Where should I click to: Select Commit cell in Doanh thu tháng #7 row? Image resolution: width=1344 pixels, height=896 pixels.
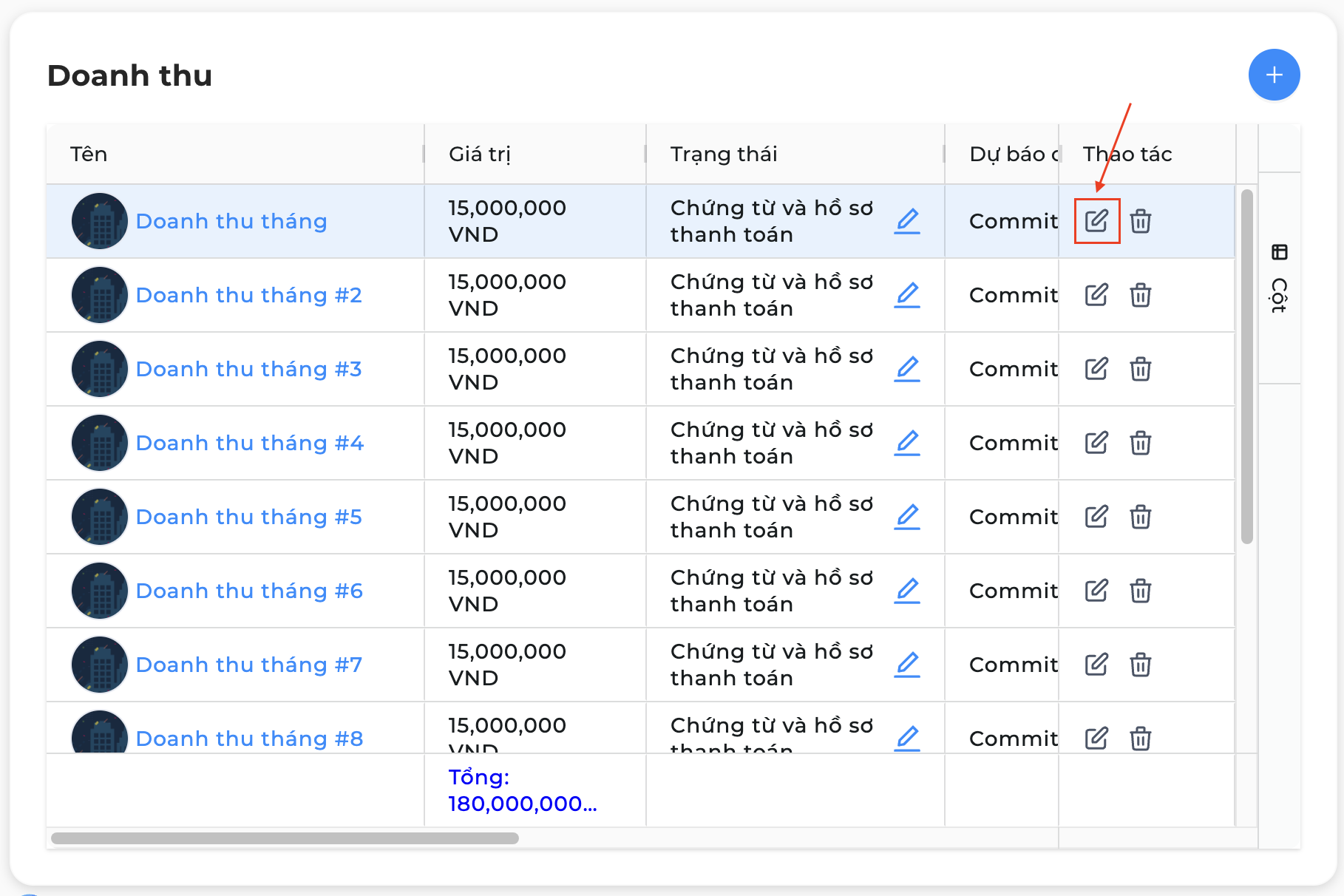[x=1002, y=665]
